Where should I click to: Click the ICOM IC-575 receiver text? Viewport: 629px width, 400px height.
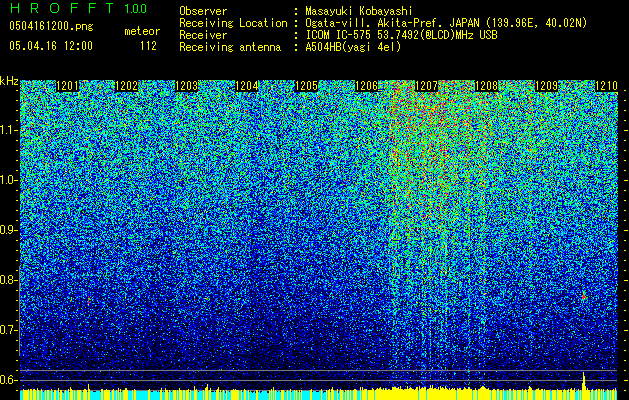click(401, 35)
